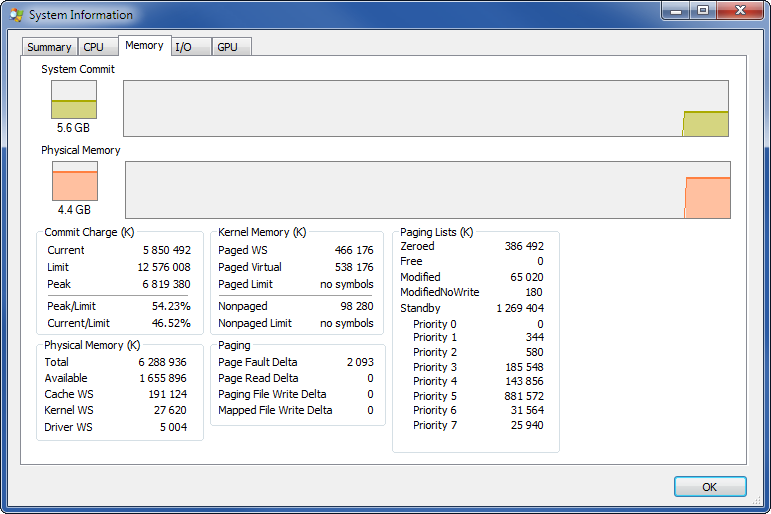
Task: Click the Paged Limit no symbols text
Action: click(346, 284)
